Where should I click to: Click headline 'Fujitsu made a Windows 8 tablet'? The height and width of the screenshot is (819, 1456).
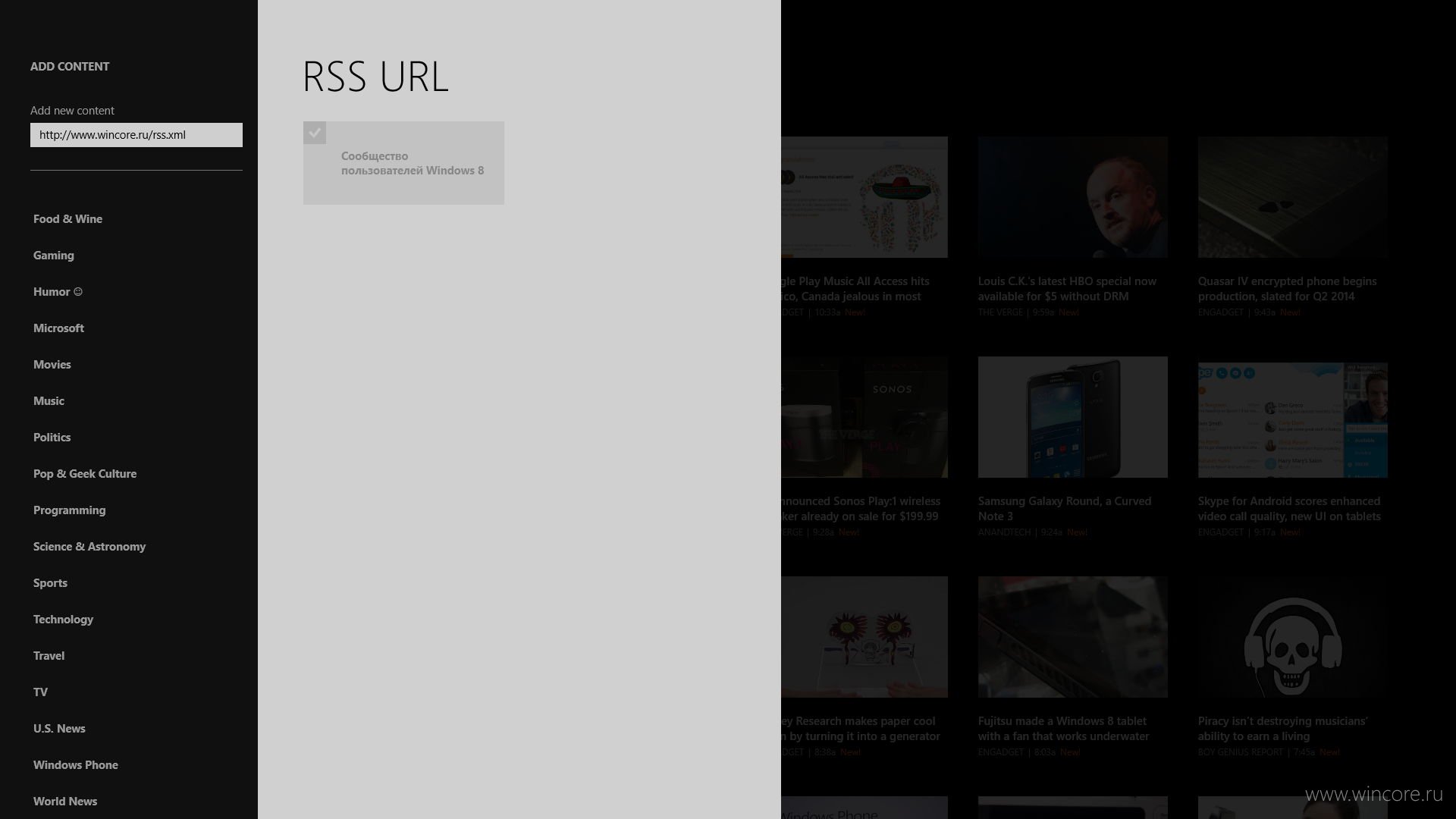click(1064, 729)
